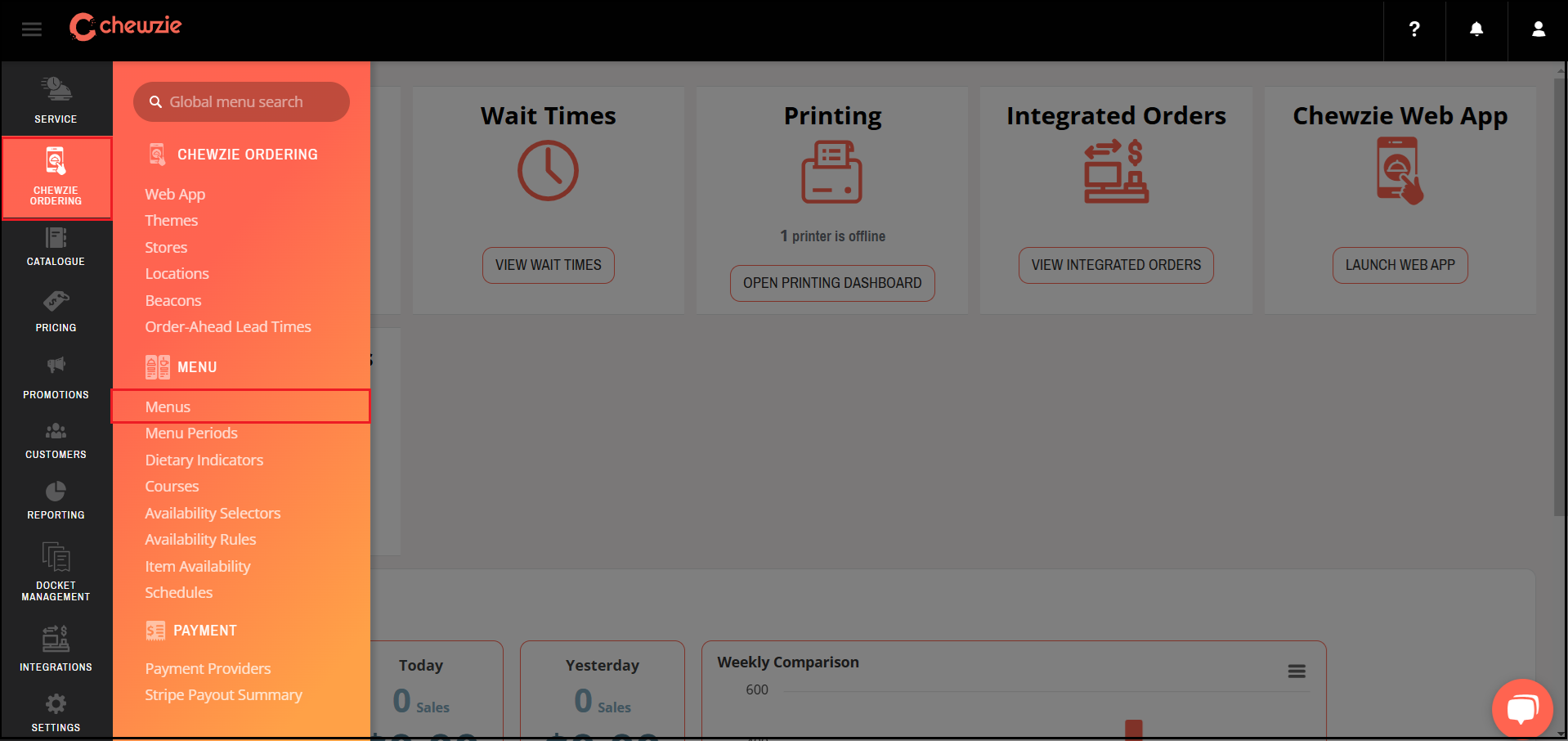Click the Weekly Comparison title
The image size is (1568, 741).
pyautogui.click(x=788, y=662)
